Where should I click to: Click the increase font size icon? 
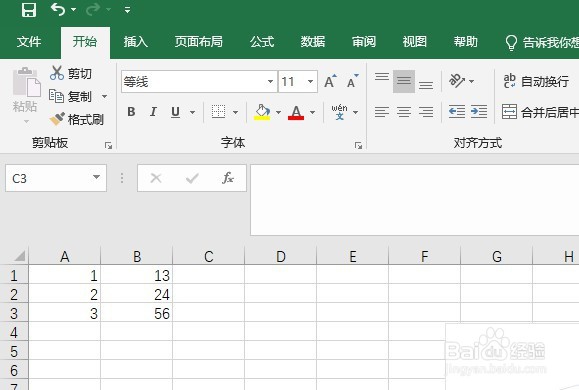pyautogui.click(x=330, y=81)
